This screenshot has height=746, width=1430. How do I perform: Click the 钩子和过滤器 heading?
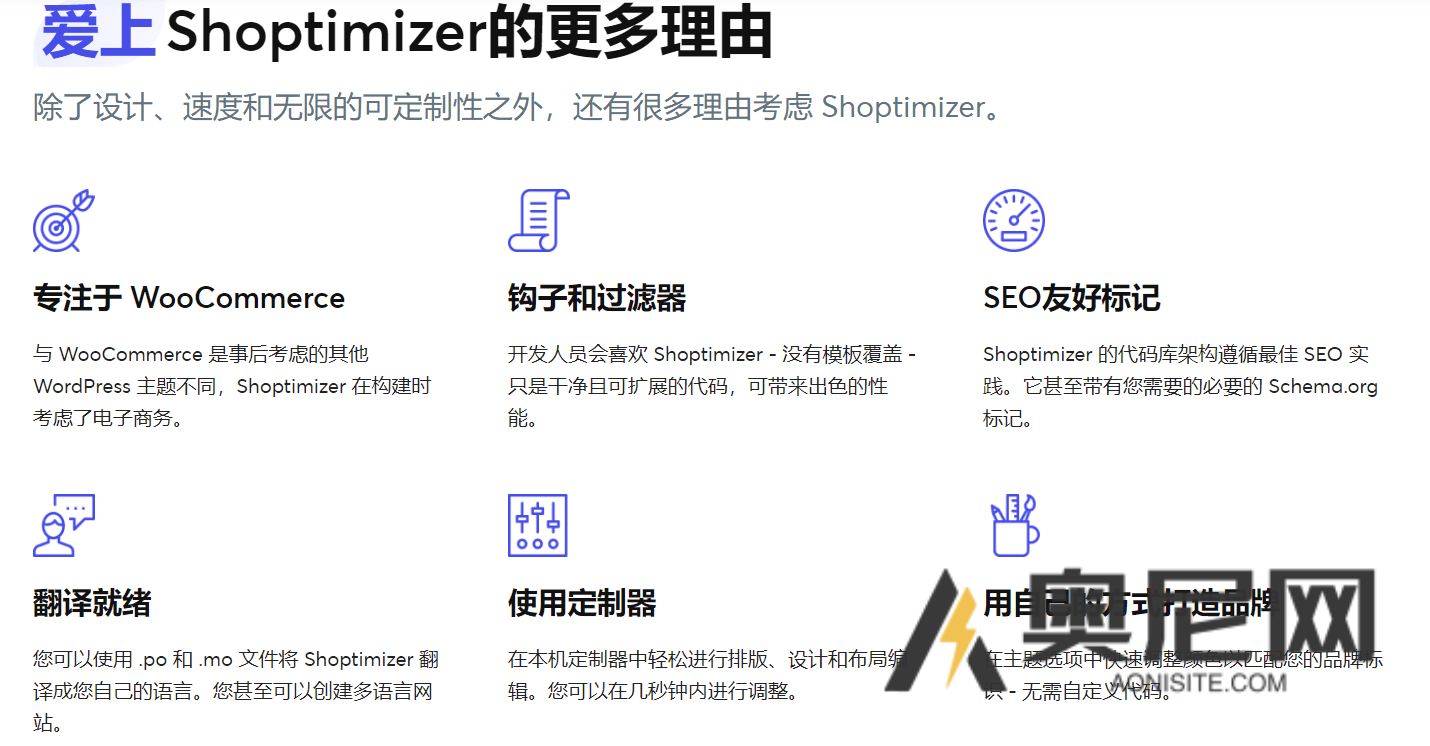[597, 298]
